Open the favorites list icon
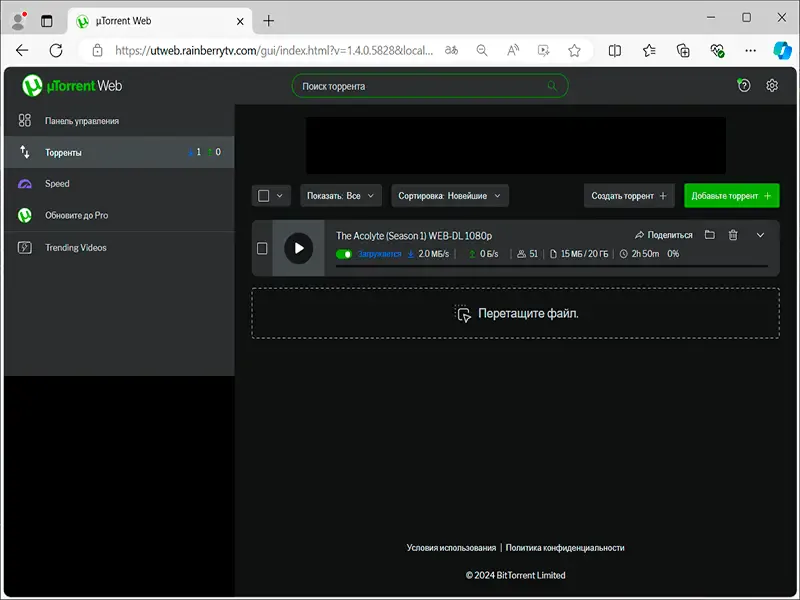 [649, 51]
